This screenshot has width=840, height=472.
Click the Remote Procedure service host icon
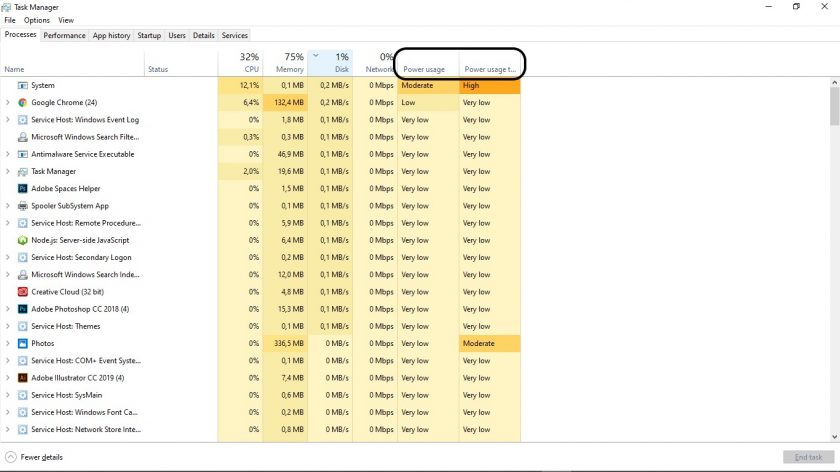pyautogui.click(x=22, y=223)
